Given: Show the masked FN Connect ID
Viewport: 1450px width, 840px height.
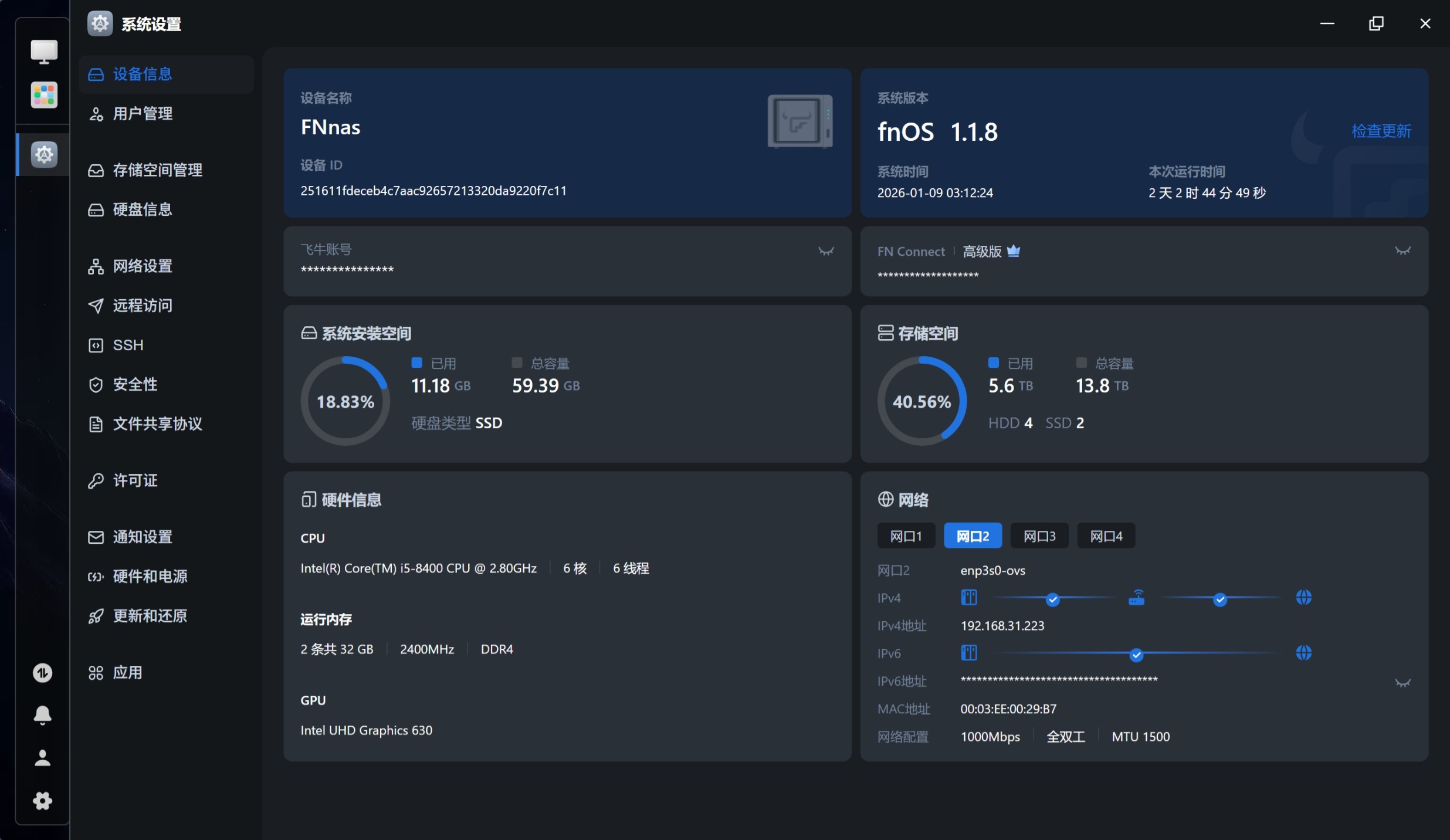Looking at the screenshot, I should (x=1402, y=252).
